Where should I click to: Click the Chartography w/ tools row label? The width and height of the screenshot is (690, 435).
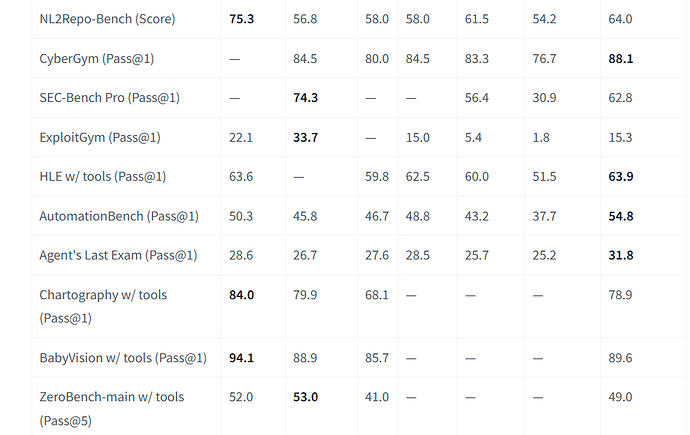[x=103, y=306]
